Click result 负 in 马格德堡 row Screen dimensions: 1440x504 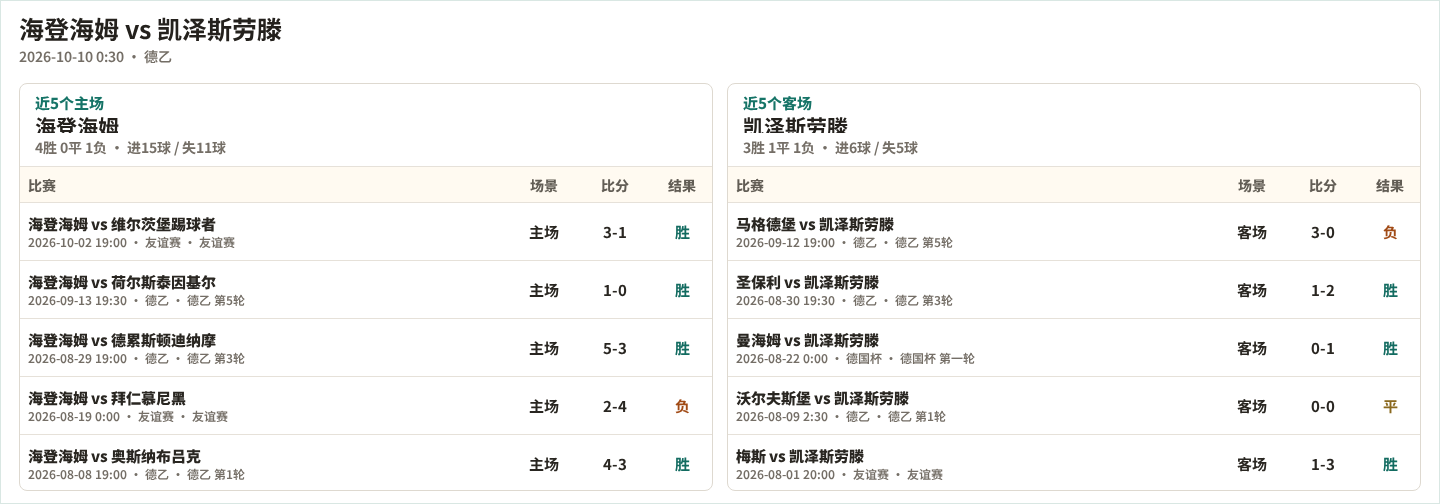coord(1390,232)
